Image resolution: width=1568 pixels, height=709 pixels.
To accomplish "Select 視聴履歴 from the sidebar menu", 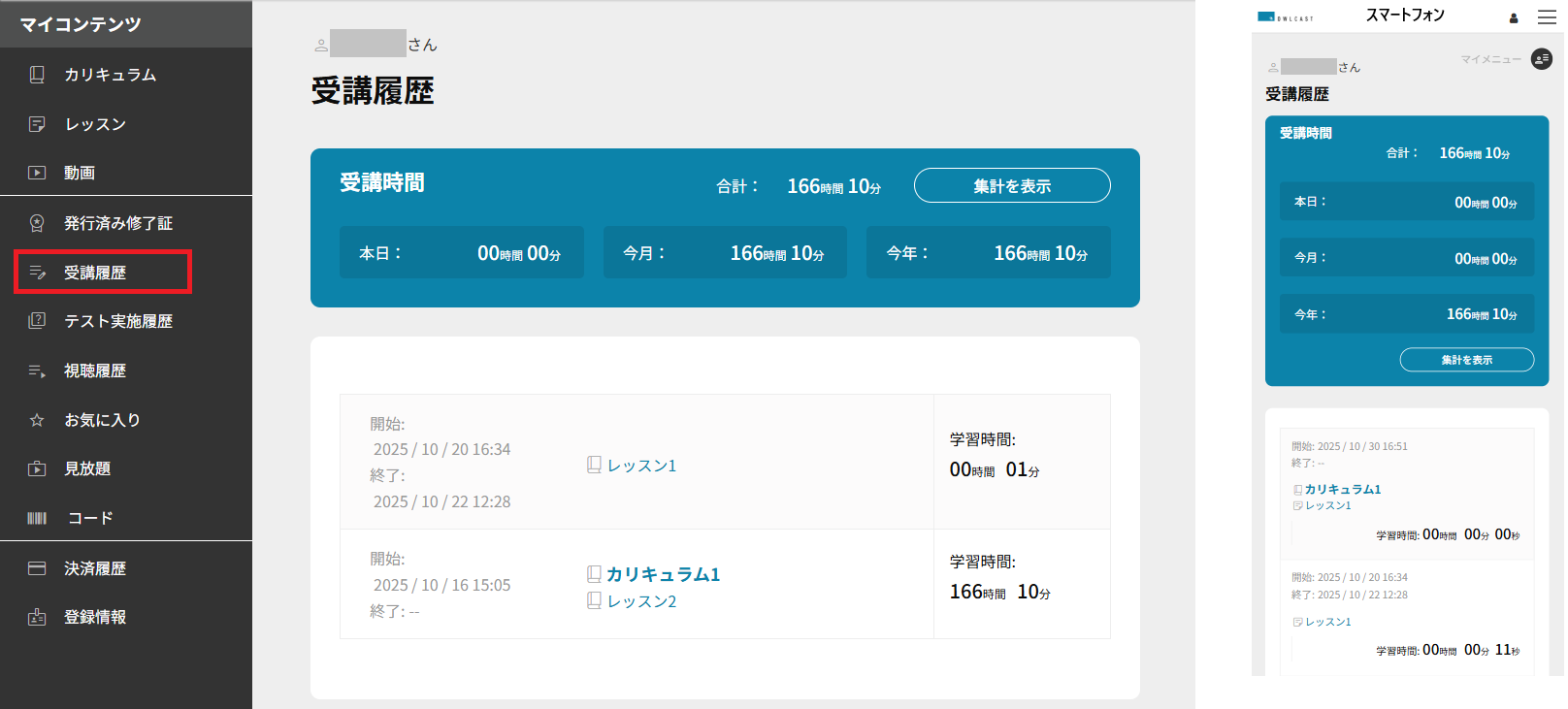I will click(95, 371).
